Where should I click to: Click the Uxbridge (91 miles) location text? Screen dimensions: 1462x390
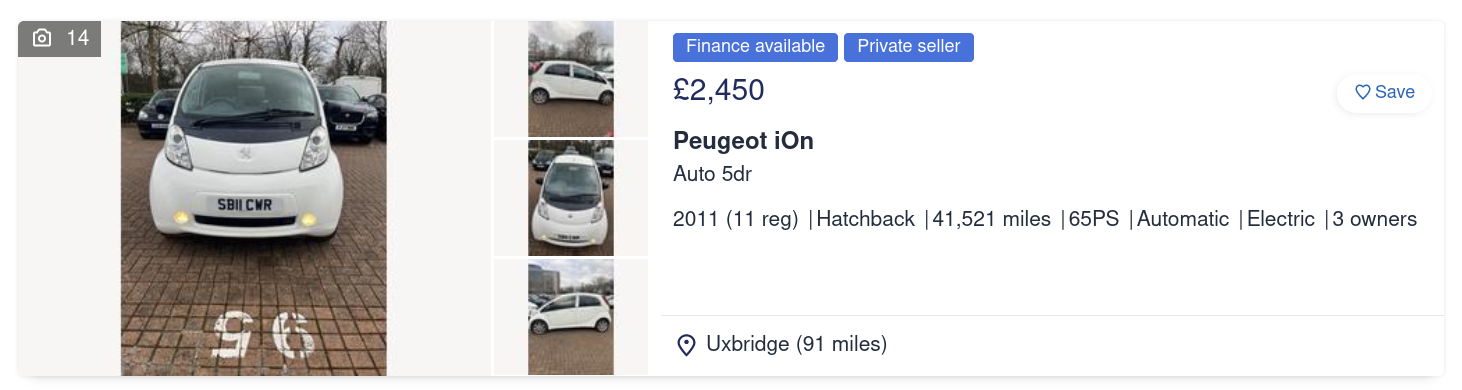pos(796,345)
